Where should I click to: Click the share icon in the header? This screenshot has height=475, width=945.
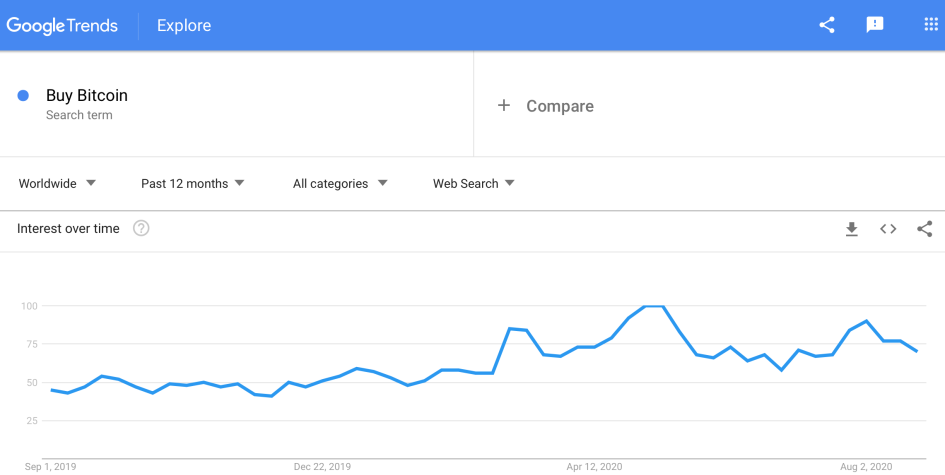click(827, 25)
